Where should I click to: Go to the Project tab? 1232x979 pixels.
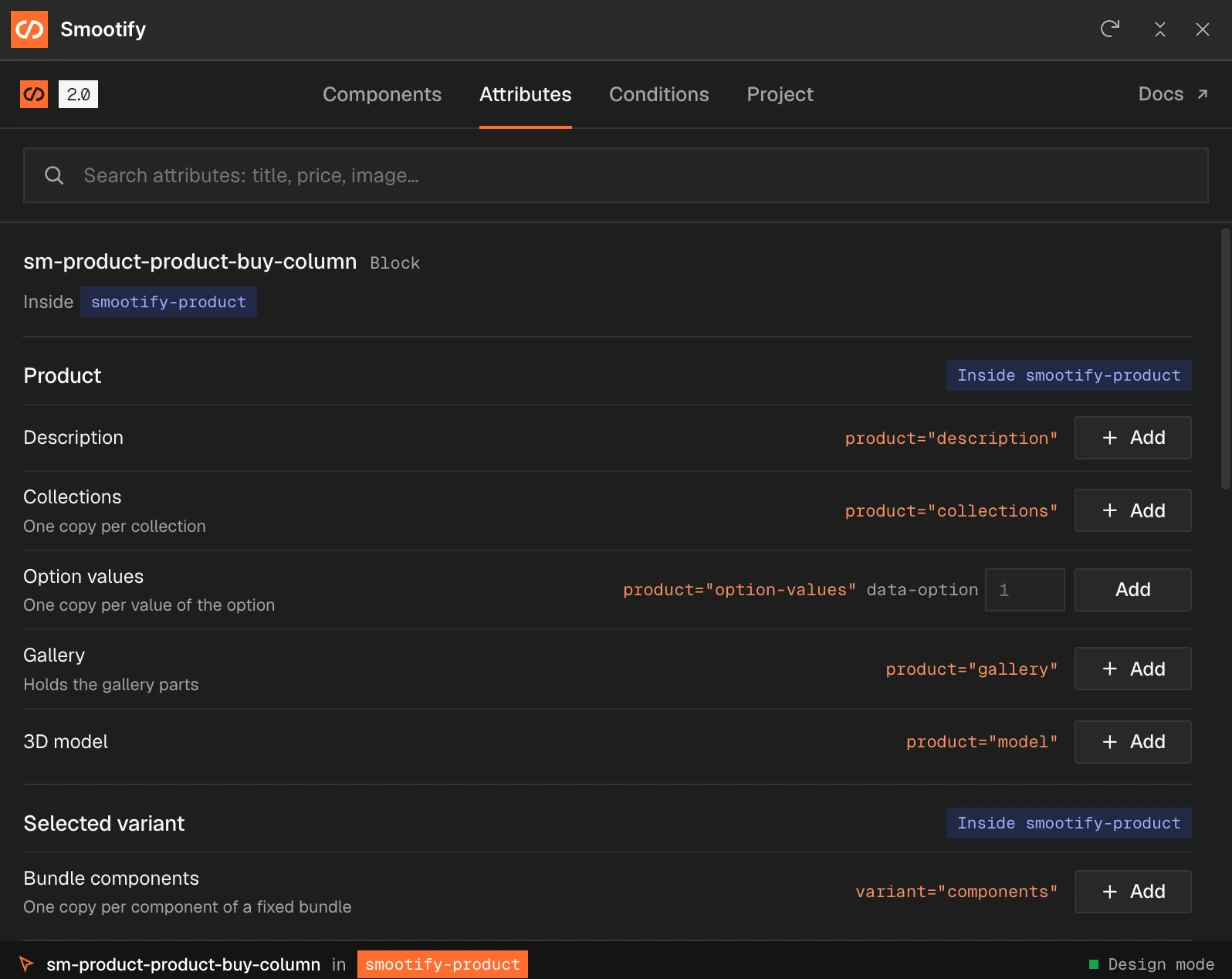pos(780,94)
